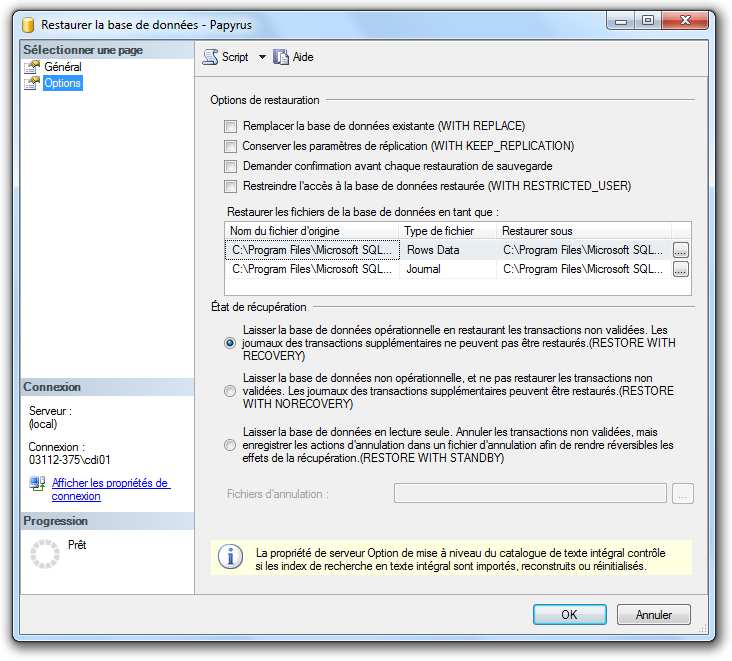Expand the Script dropdown arrow

[x=262, y=58]
